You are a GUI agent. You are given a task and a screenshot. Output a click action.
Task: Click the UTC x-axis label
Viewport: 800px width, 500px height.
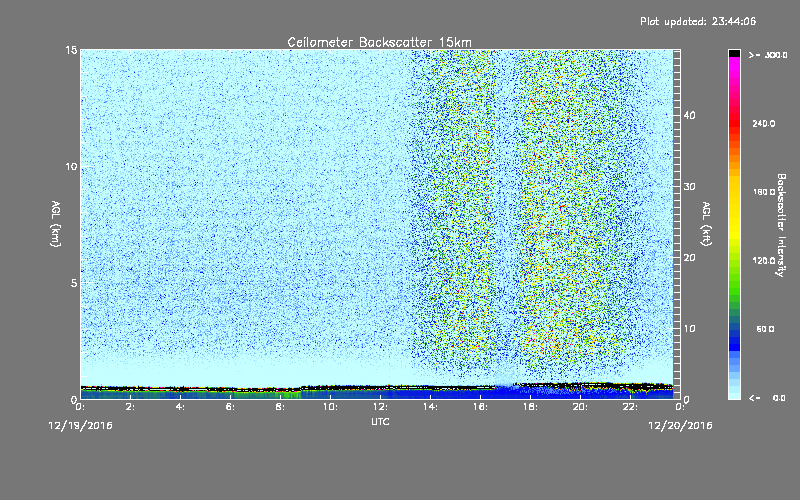380,421
